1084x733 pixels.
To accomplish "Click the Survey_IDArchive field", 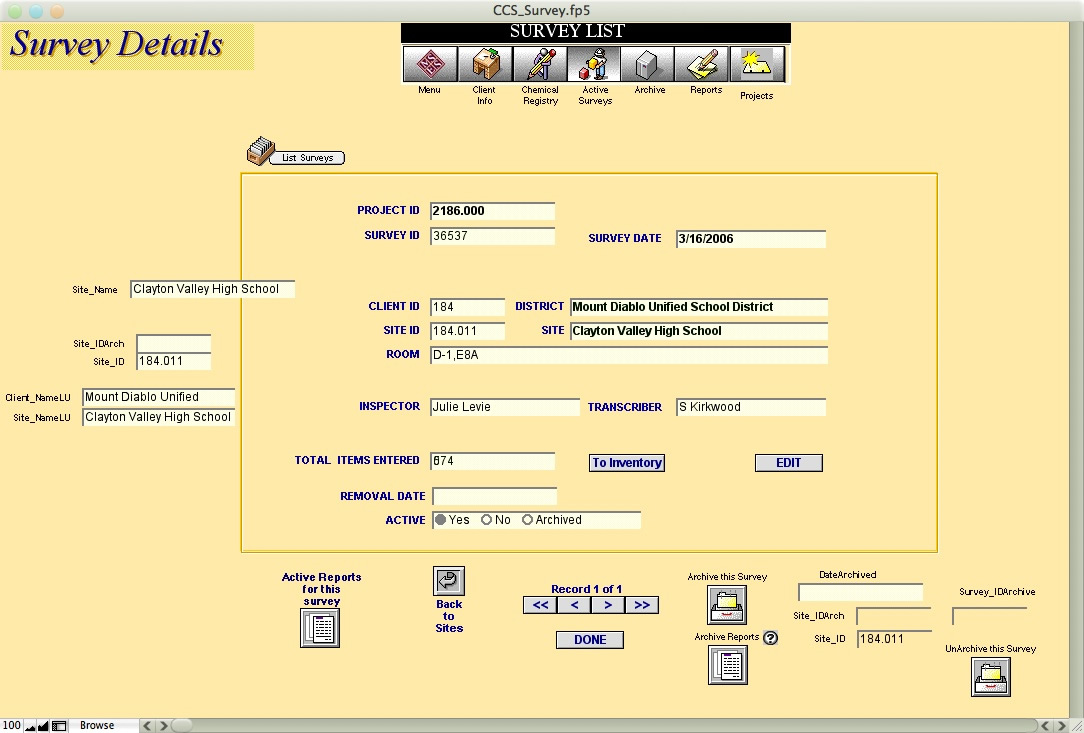I will [989, 616].
